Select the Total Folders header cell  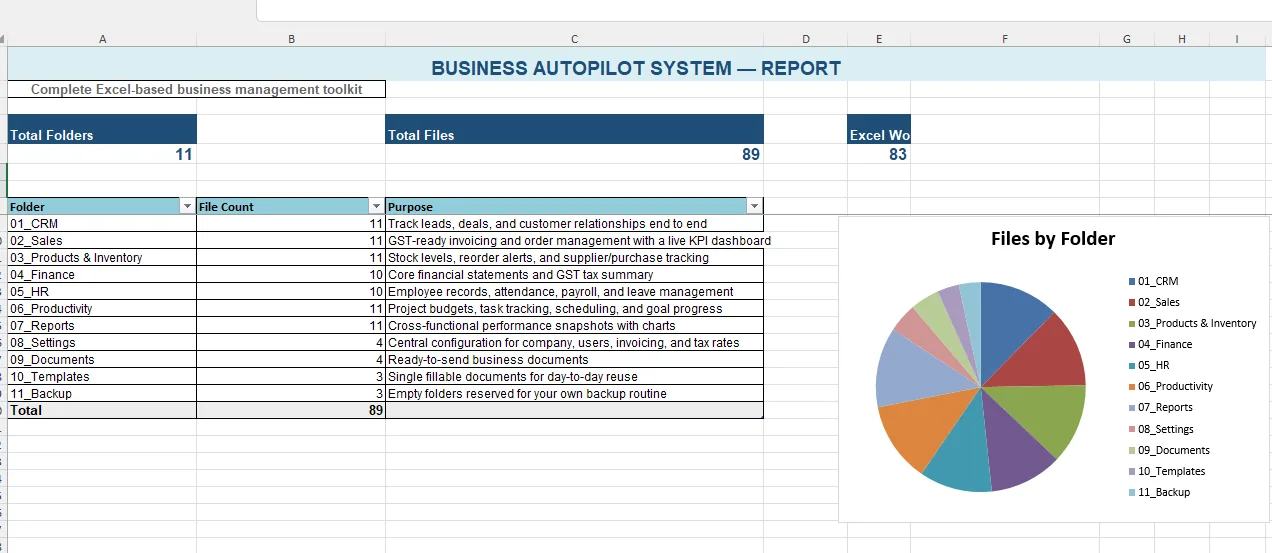[102, 130]
